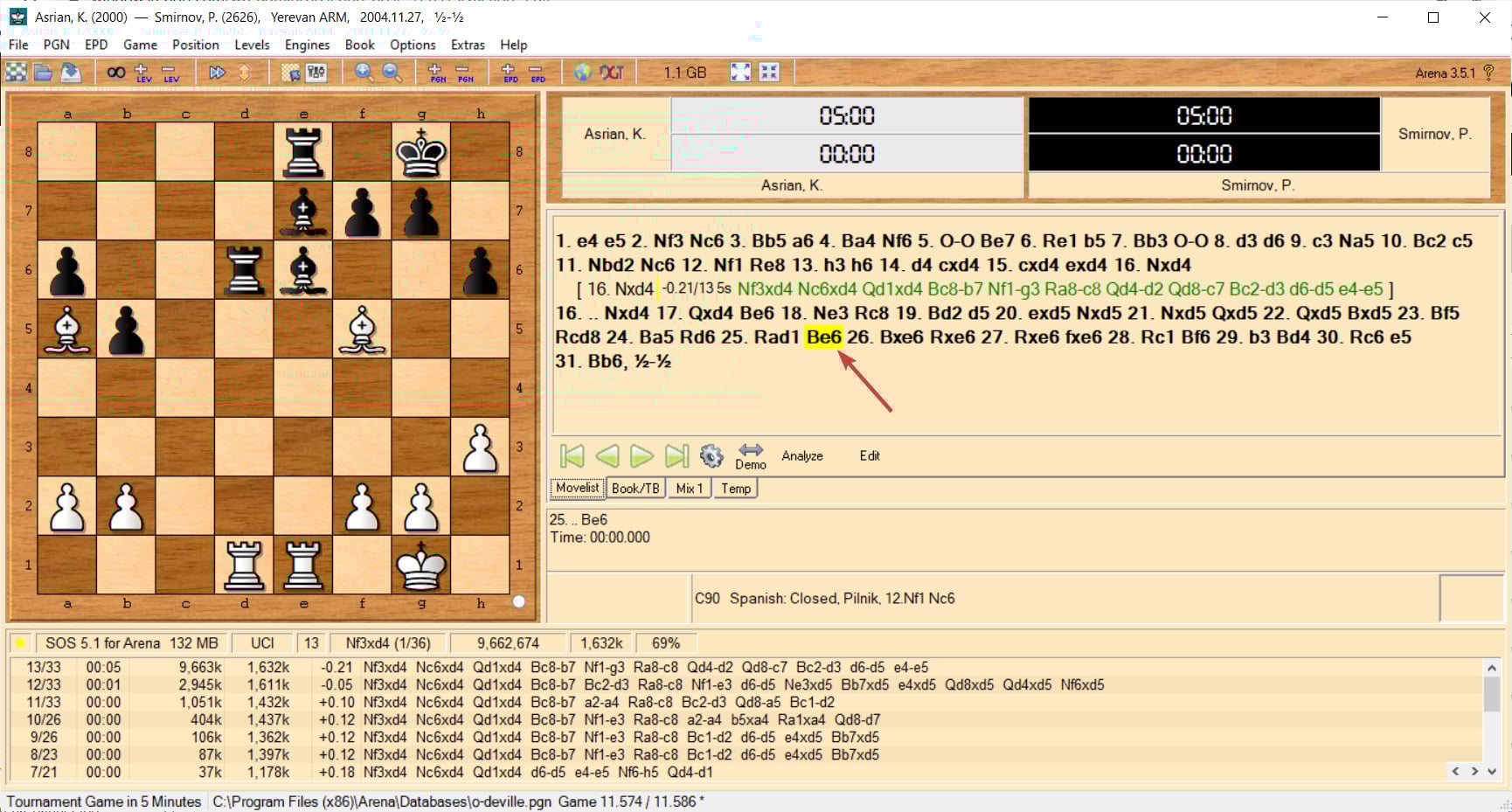Step to the next move with the forward arrow
This screenshot has width=1512, height=812.
click(642, 455)
